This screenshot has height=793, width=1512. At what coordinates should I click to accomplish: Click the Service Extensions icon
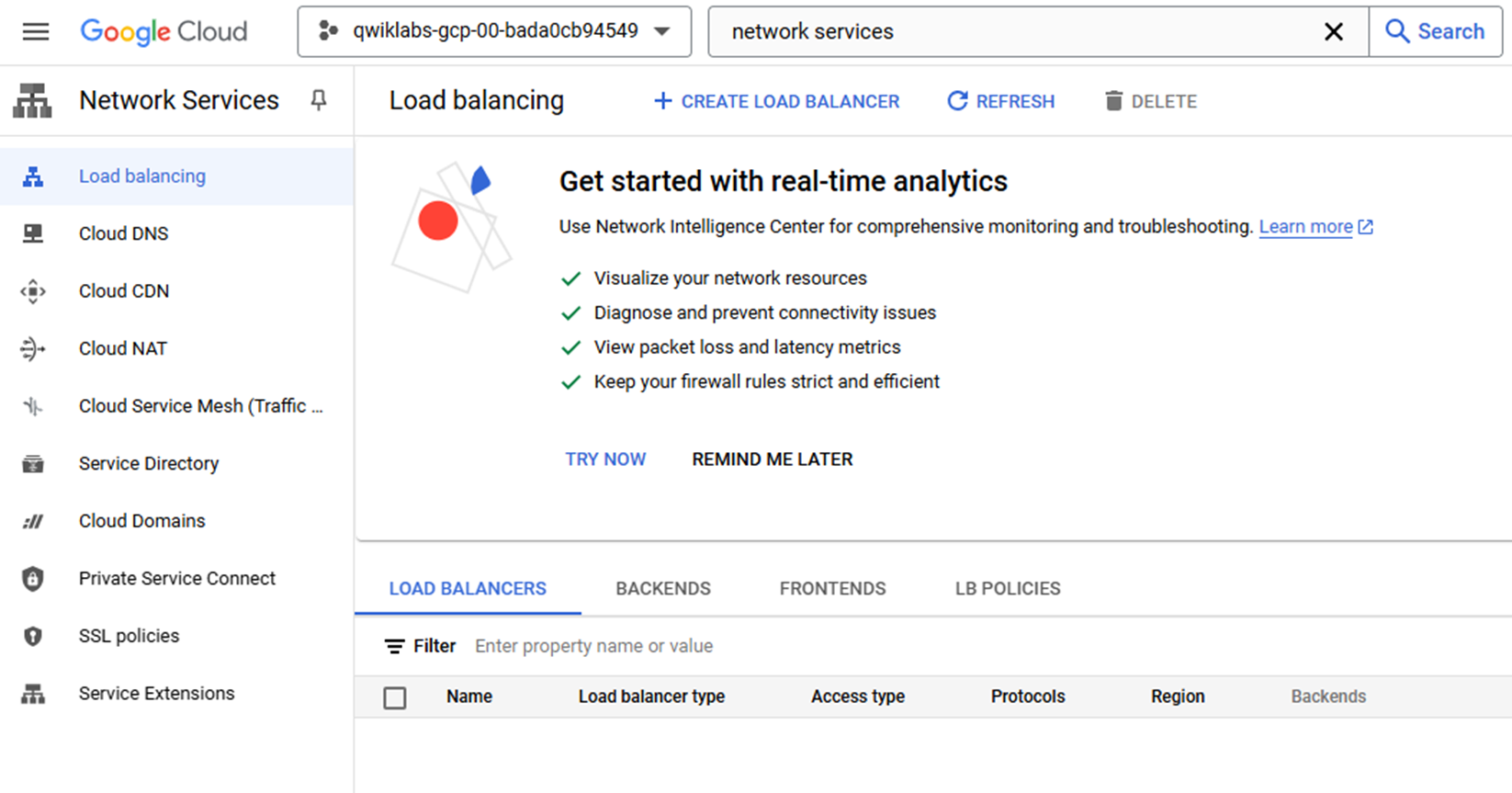(x=33, y=694)
